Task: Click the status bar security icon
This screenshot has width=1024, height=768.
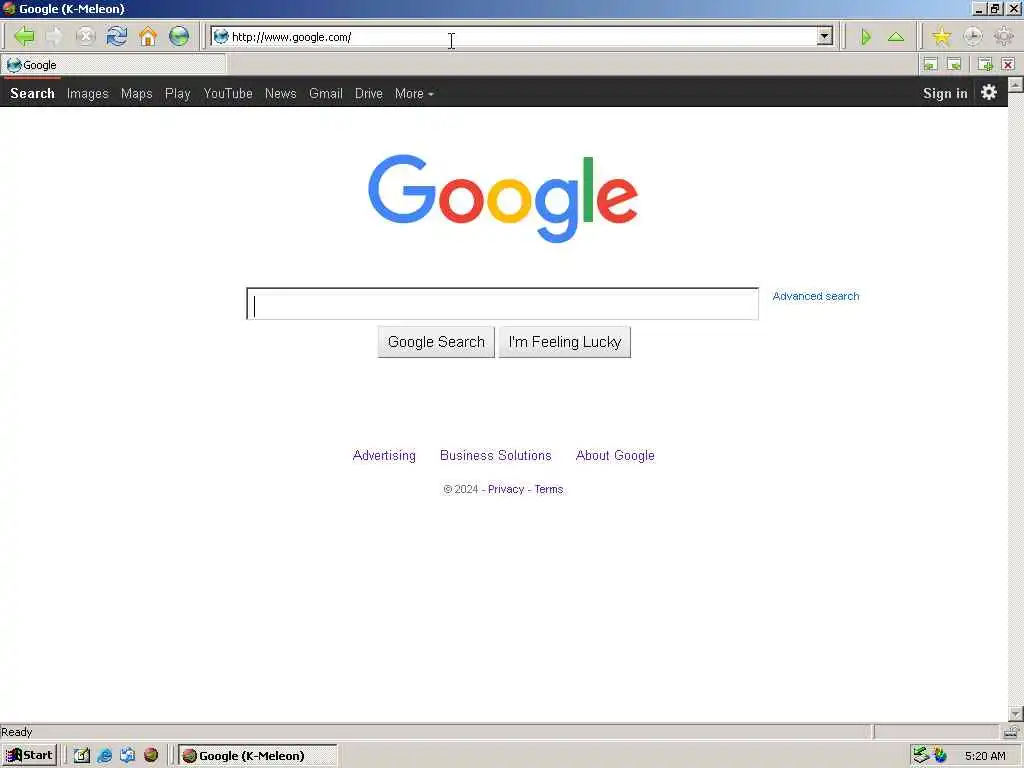Action: point(1012,731)
